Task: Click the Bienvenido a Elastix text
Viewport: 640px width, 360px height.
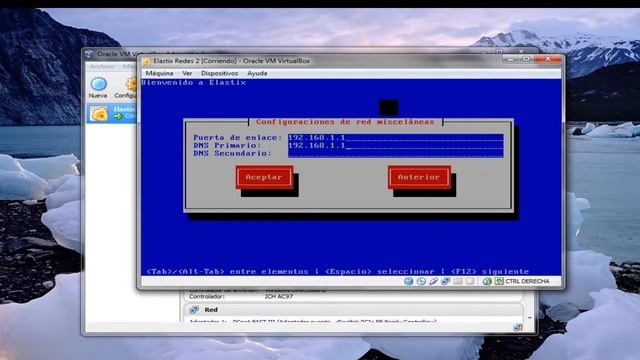Action: coord(194,82)
